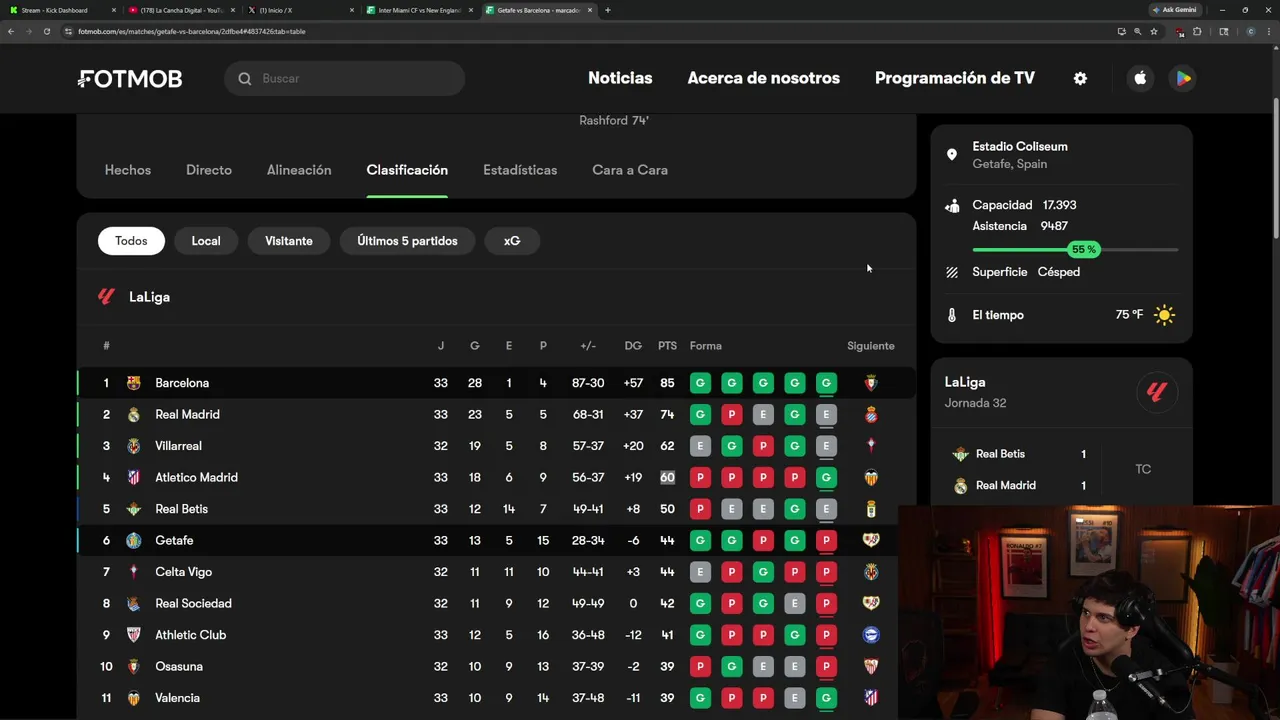Switch to the Estadísticas tab
Screen dimensions: 1280x720
[x=520, y=170]
